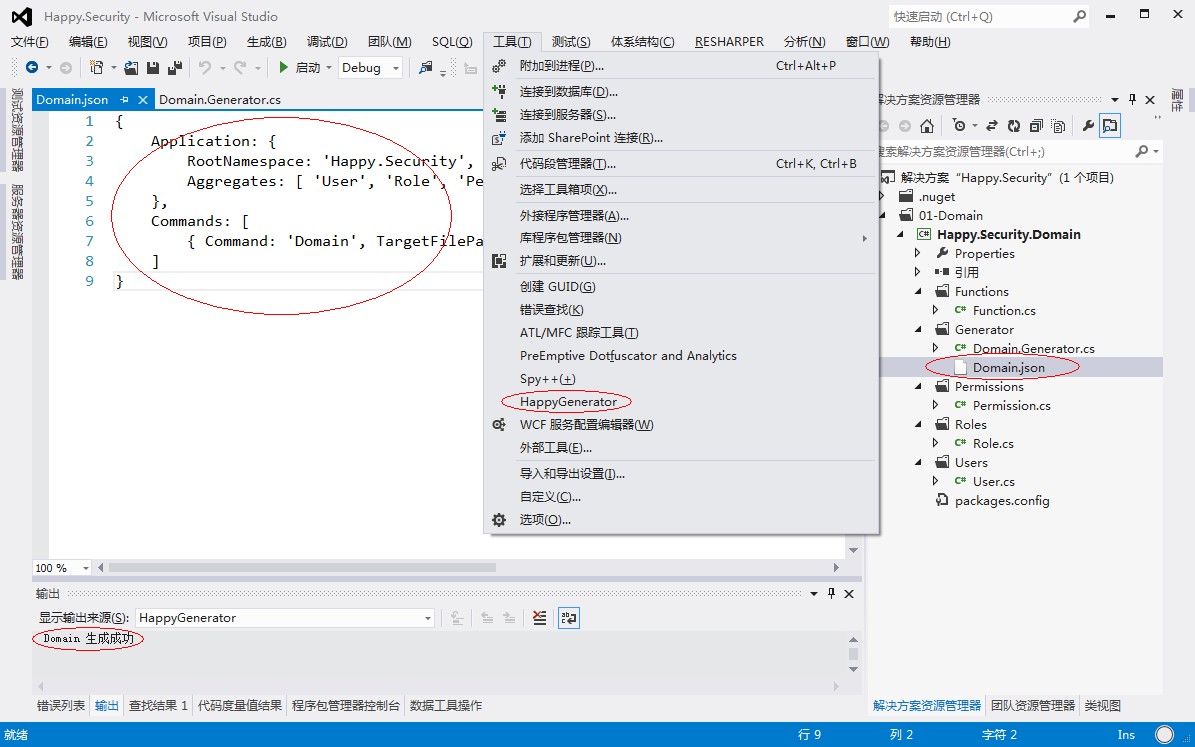Toggle auto-hide pin of Solution Explorer
Viewport: 1195px width, 747px height.
1133,99
